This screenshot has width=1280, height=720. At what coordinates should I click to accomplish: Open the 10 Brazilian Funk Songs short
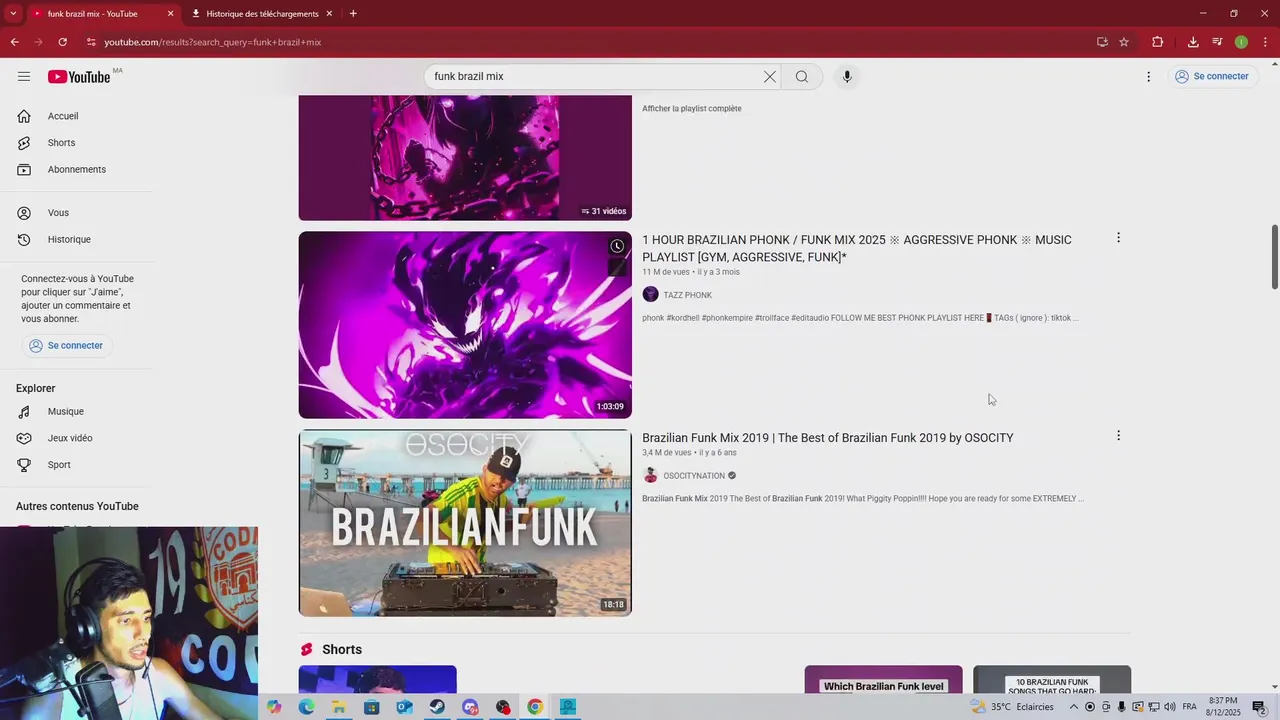coord(1052,679)
